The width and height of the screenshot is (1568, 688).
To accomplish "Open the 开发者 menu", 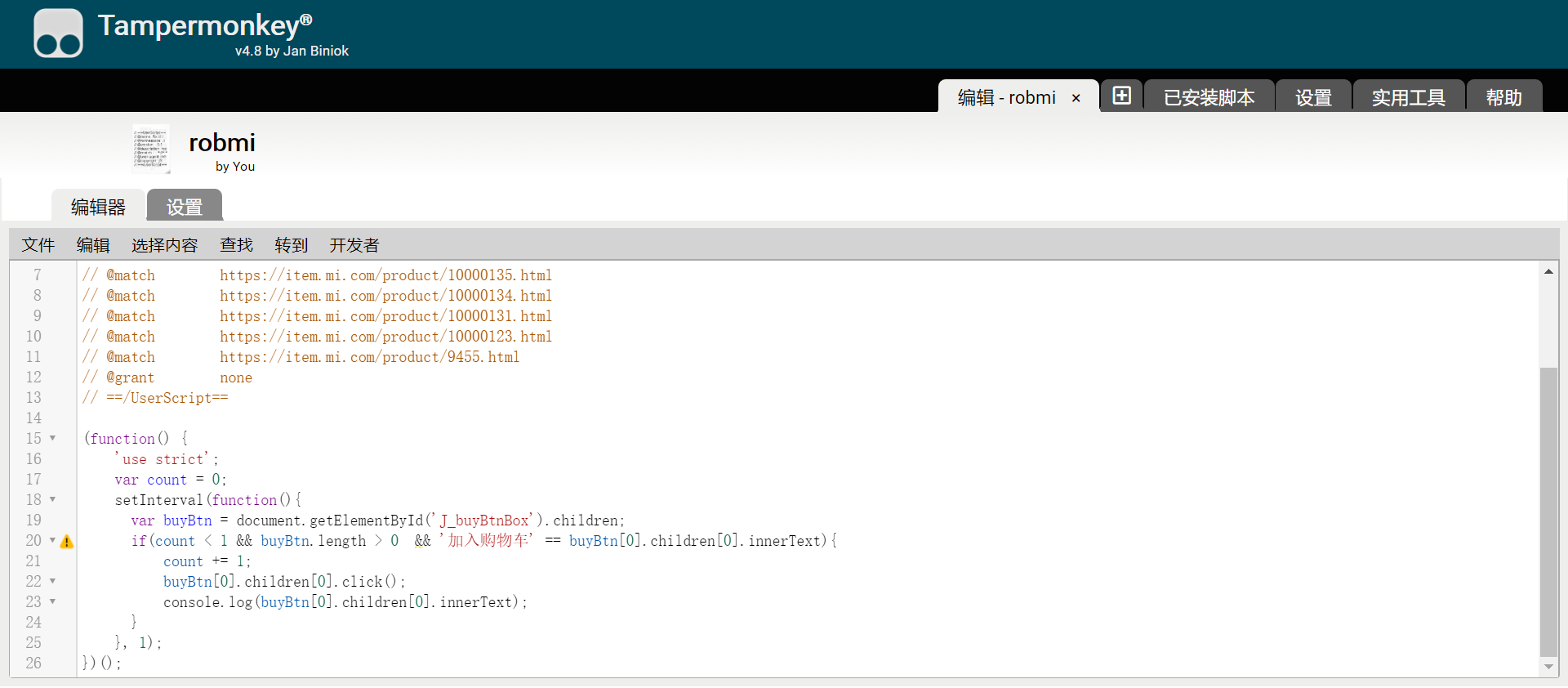I will click(354, 245).
